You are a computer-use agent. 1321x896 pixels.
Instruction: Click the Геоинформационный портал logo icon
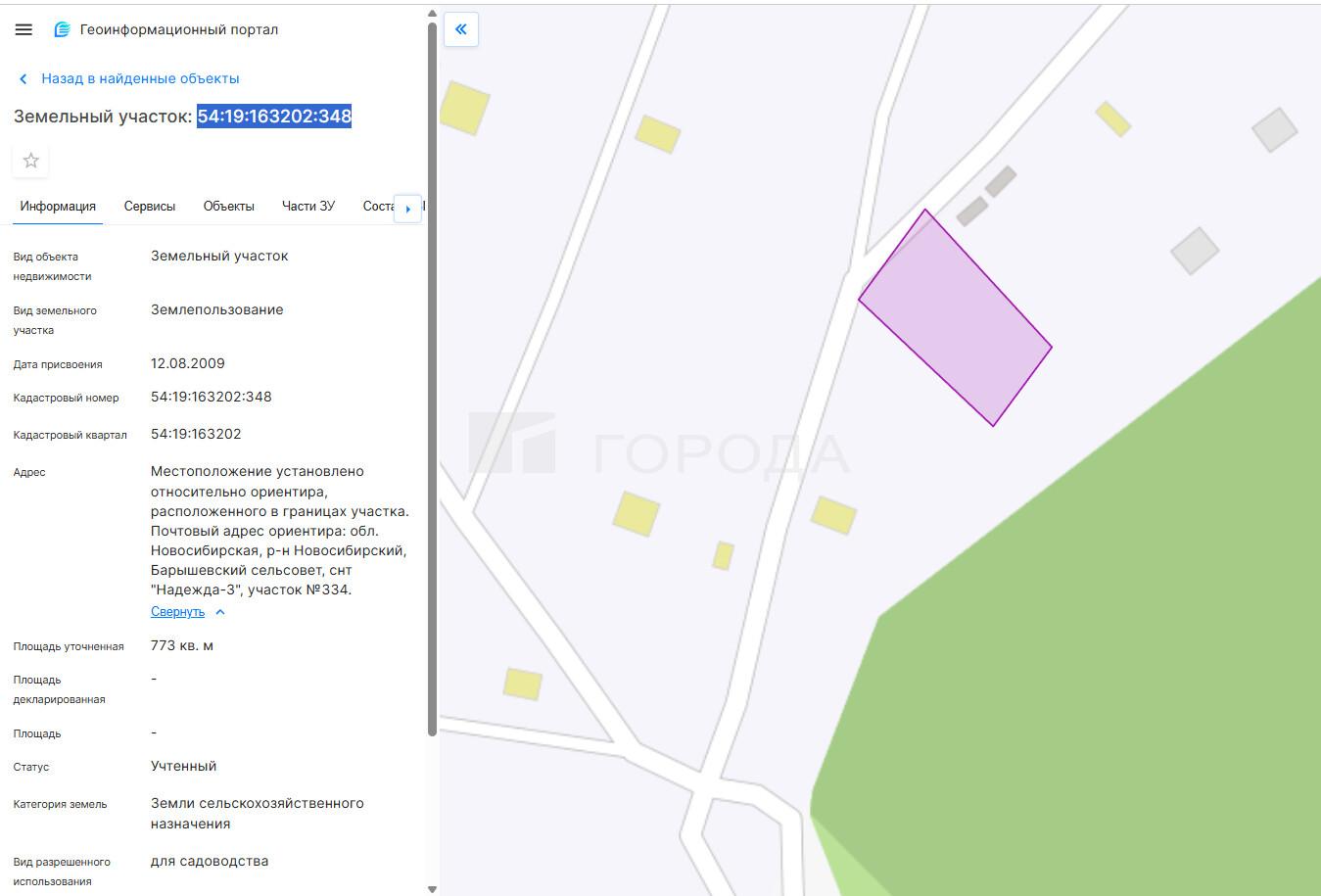(x=62, y=29)
